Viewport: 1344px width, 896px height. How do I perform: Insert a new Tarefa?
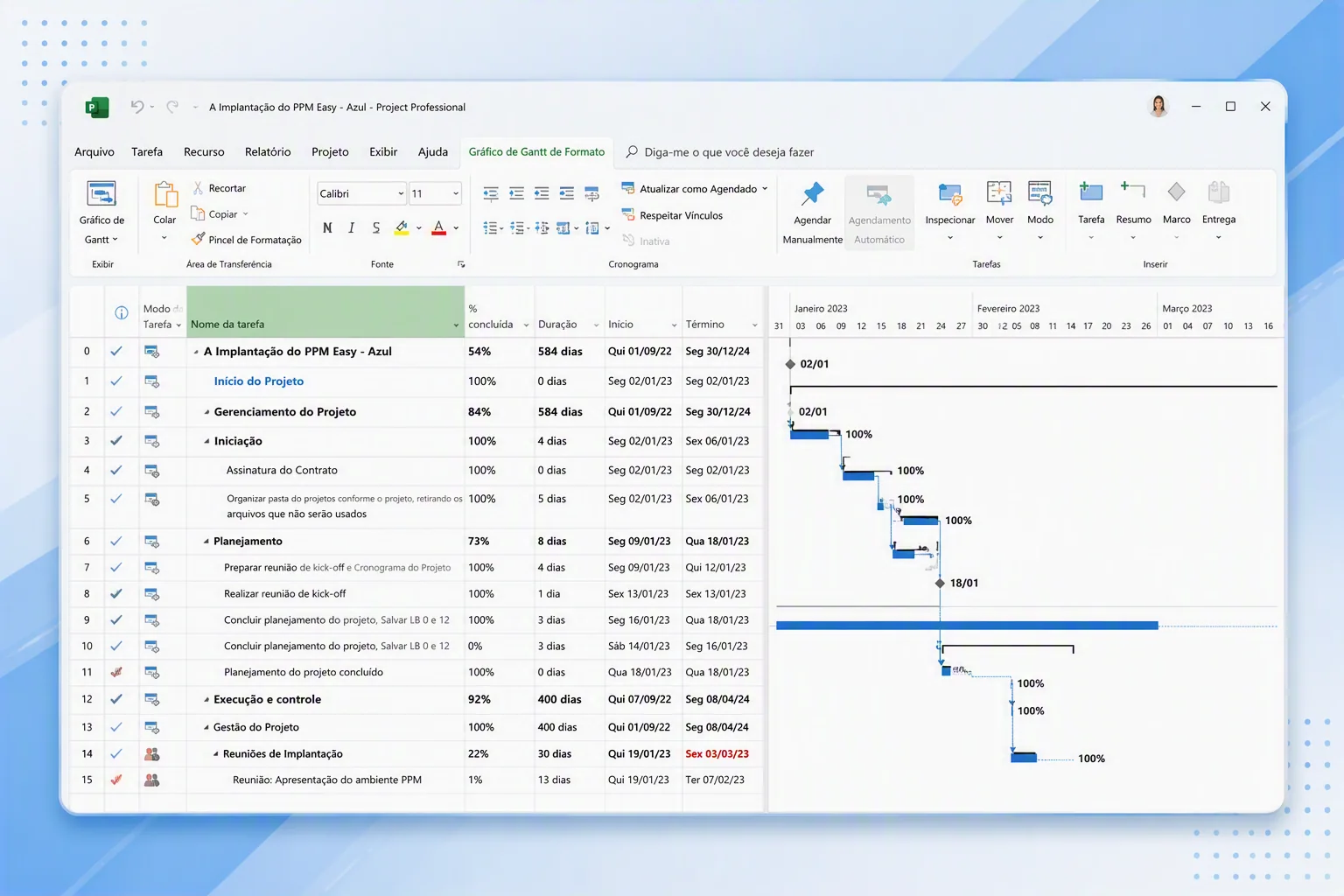pos(1091,211)
